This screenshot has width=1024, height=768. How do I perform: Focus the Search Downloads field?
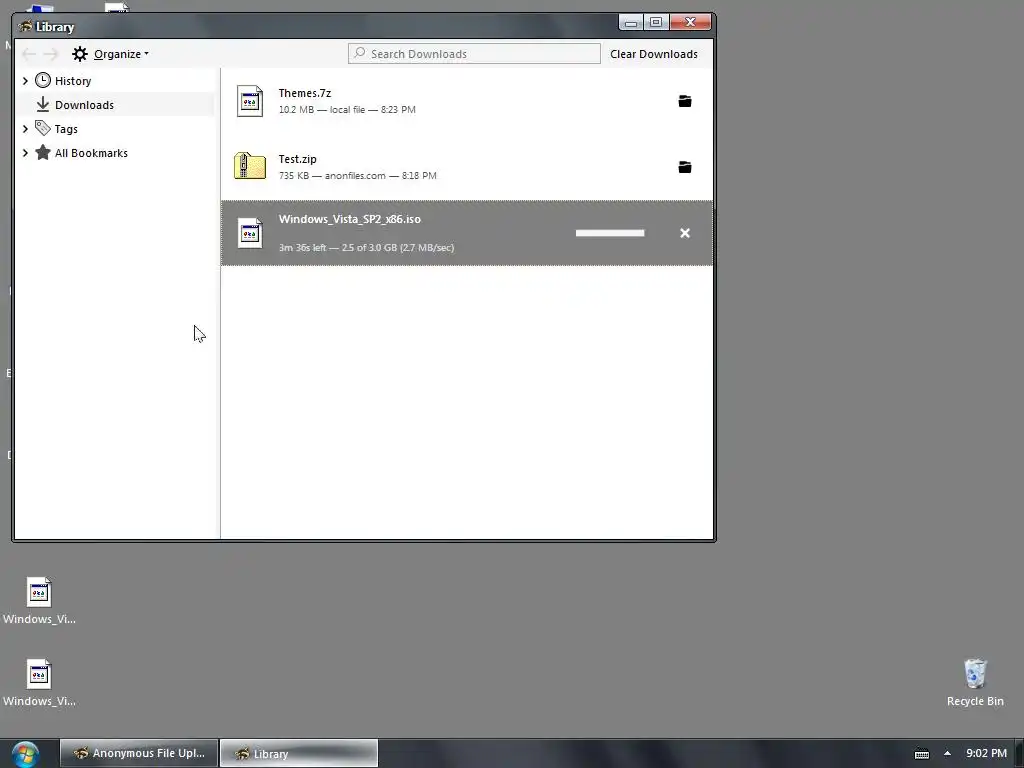click(474, 54)
